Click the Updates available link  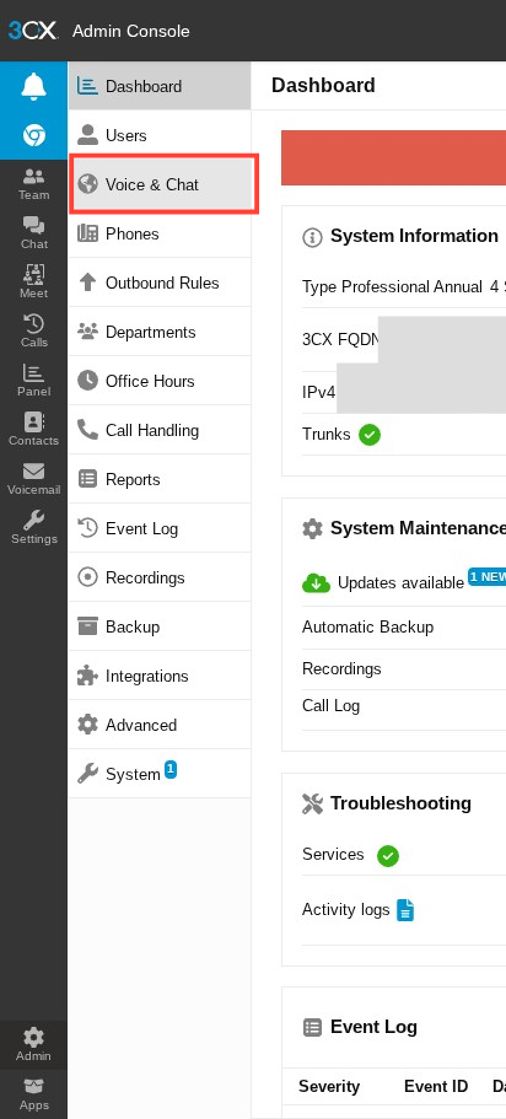click(x=400, y=583)
